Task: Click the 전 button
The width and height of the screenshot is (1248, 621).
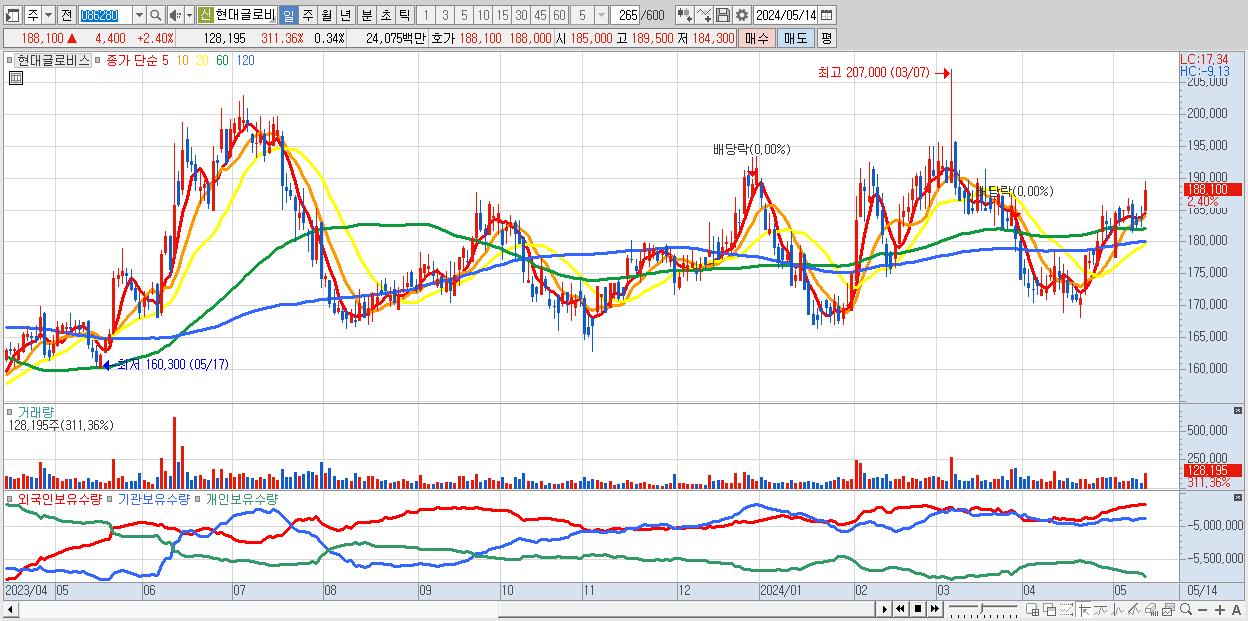Action: pos(66,16)
